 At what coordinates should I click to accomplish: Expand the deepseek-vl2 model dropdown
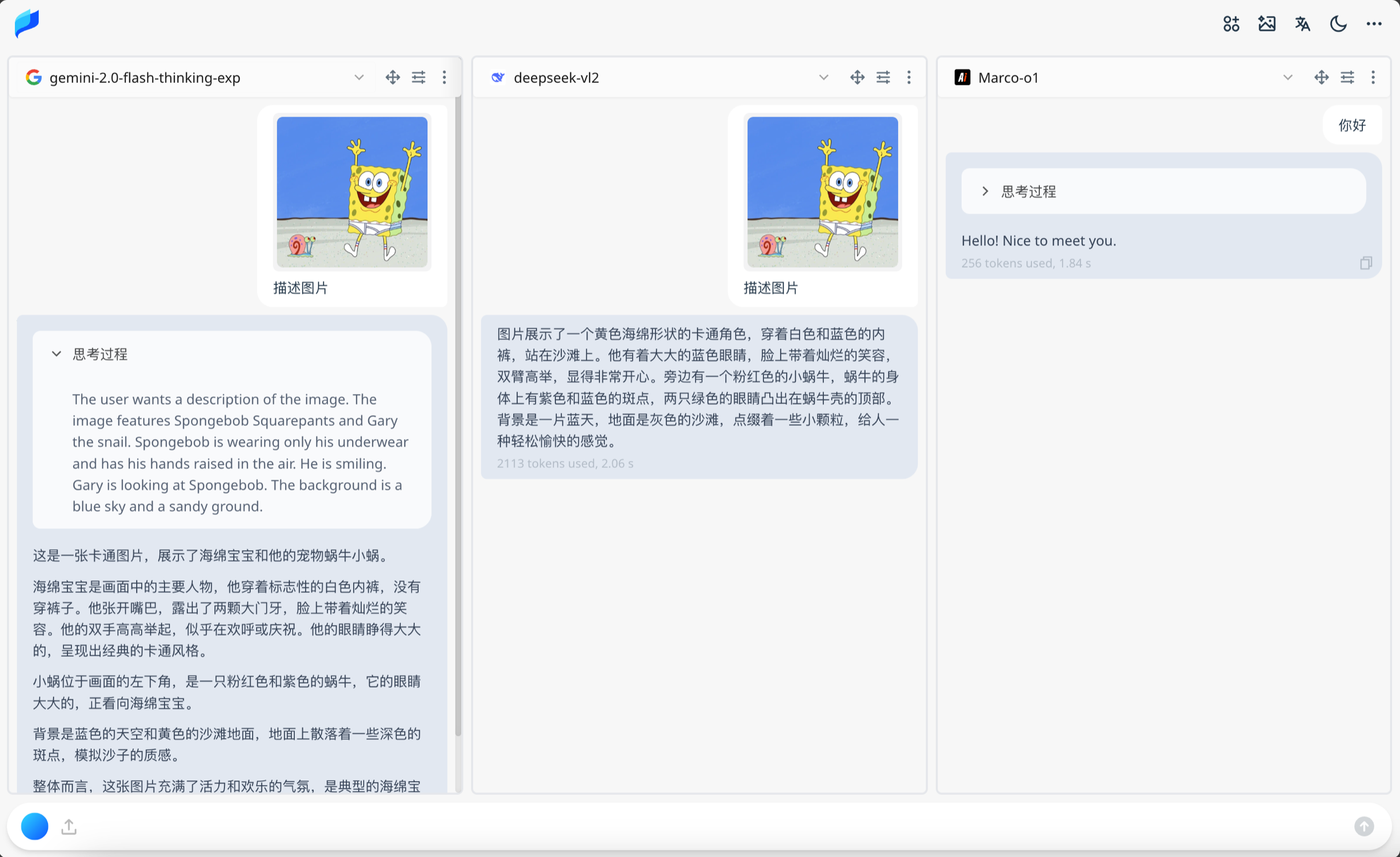pos(823,77)
